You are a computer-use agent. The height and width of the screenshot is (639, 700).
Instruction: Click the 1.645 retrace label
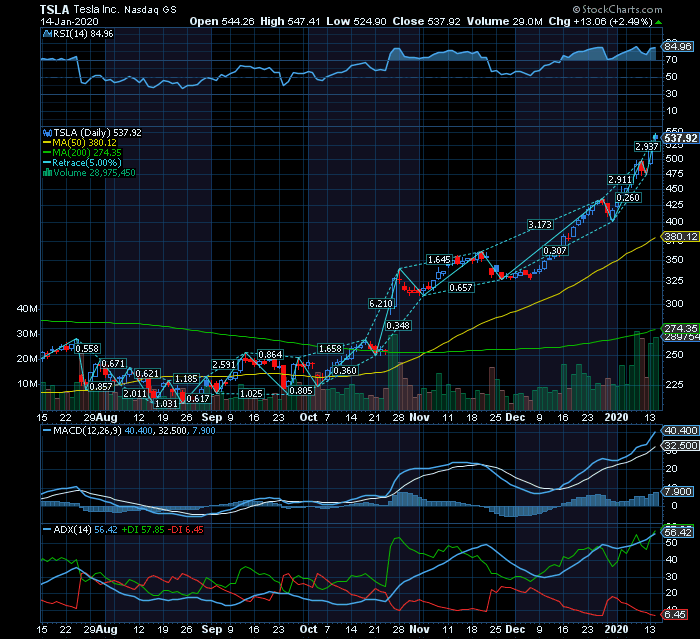pos(439,260)
